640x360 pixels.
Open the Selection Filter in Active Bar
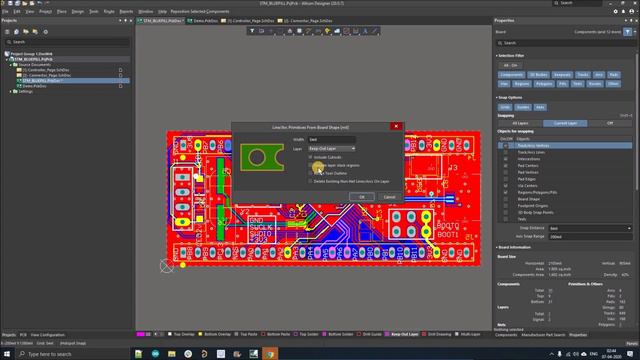252,31
